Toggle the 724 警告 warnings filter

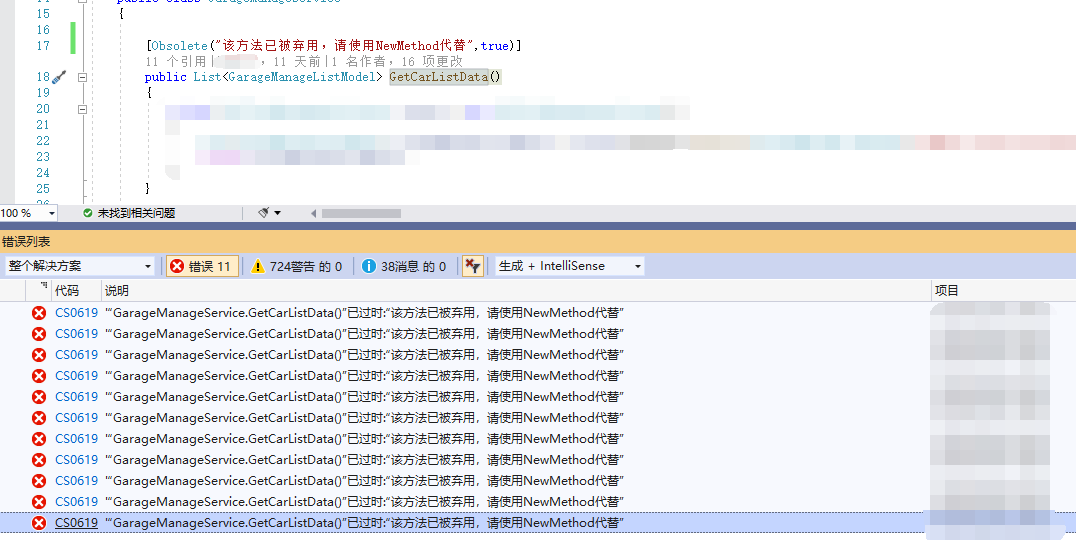point(297,266)
